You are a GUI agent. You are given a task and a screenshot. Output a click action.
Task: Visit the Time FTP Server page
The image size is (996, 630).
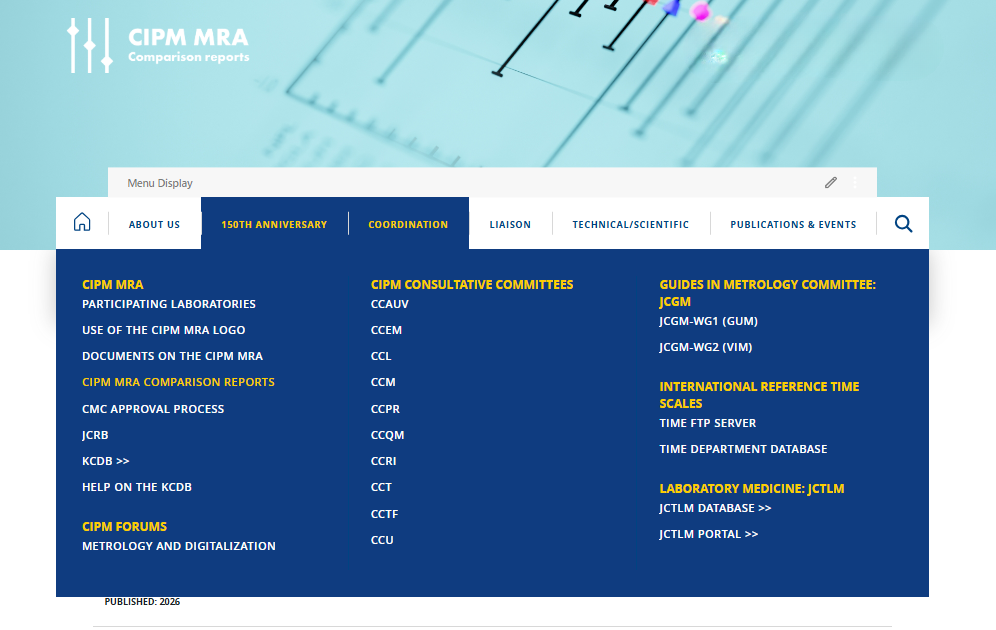click(x=707, y=423)
